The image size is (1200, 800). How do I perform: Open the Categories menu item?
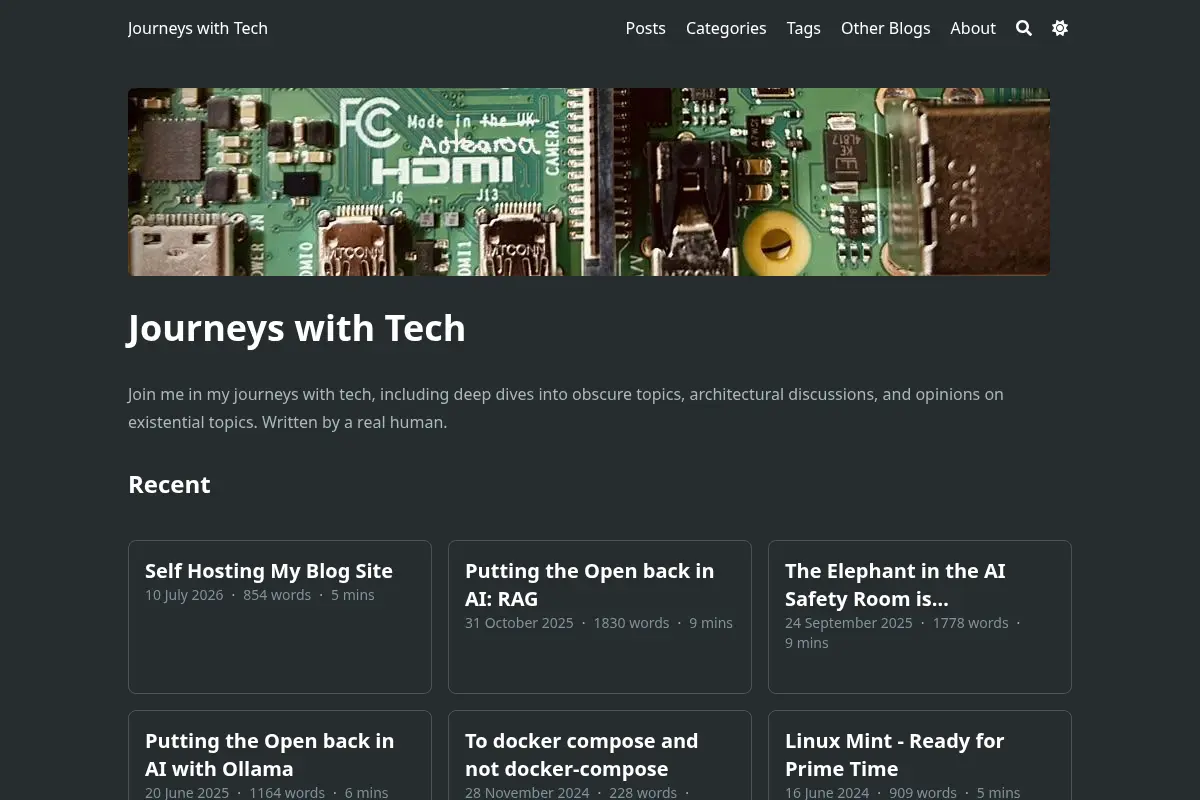(726, 28)
